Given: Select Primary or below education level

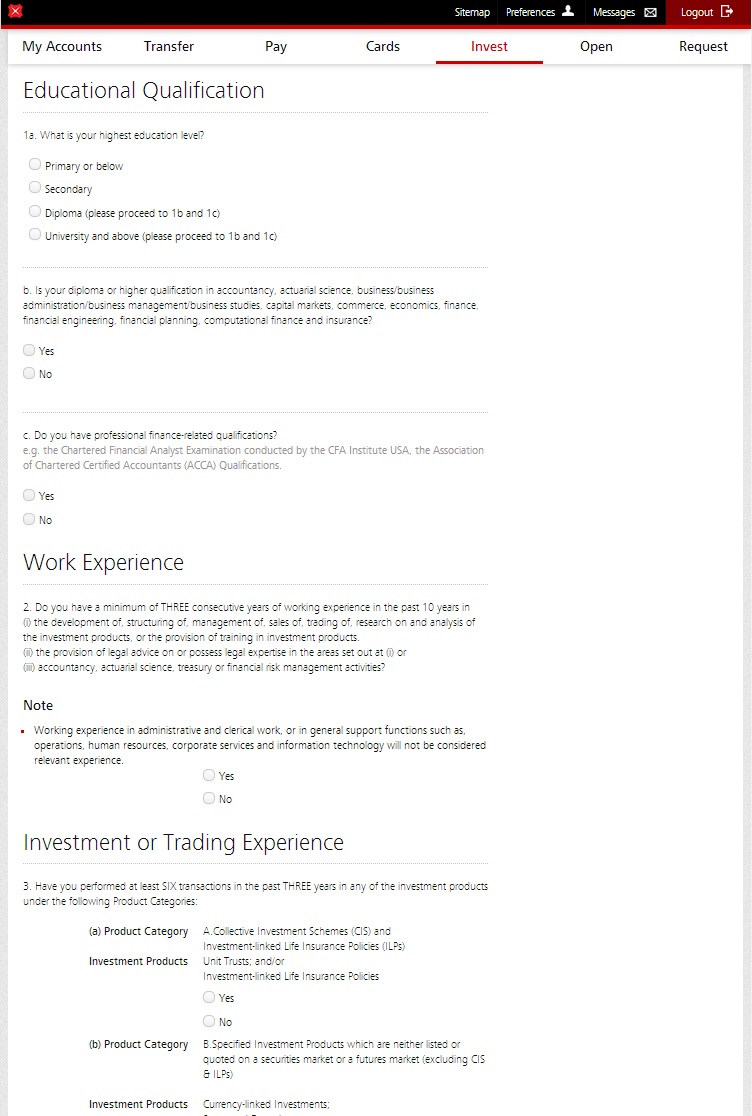Looking at the screenshot, I should [x=35, y=164].
